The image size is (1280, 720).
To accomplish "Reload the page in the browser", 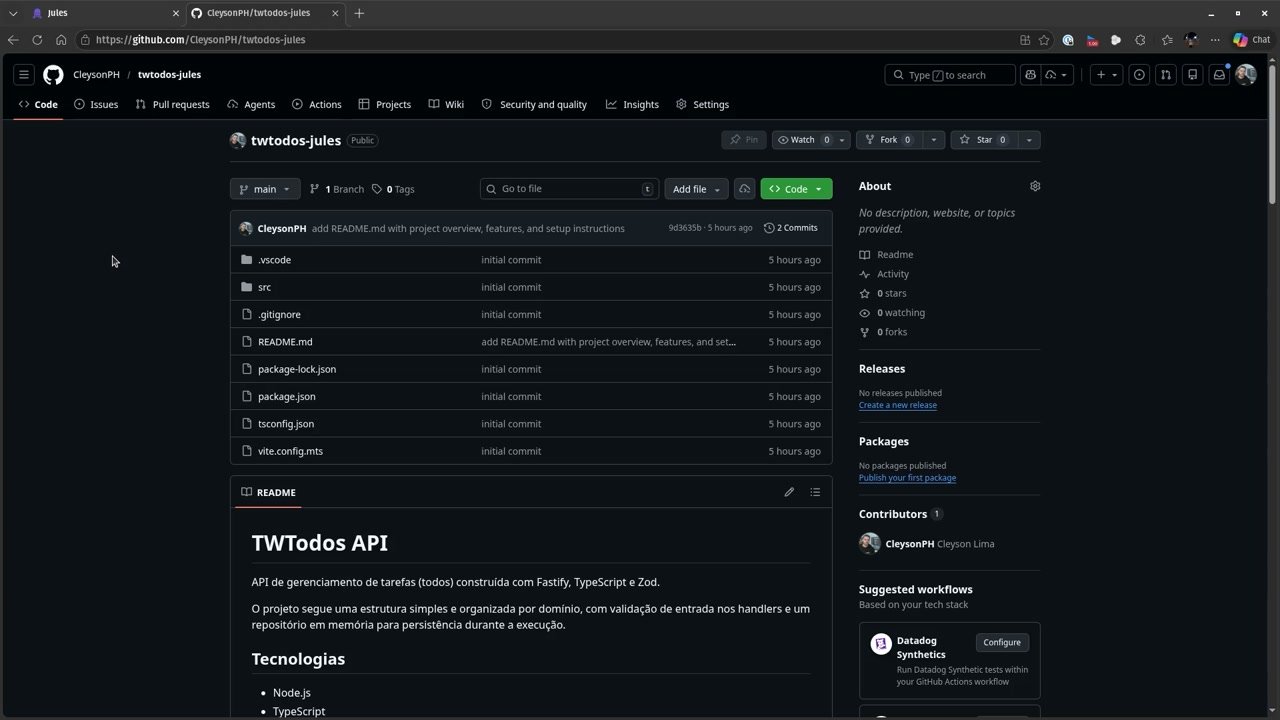I will pyautogui.click(x=37, y=40).
